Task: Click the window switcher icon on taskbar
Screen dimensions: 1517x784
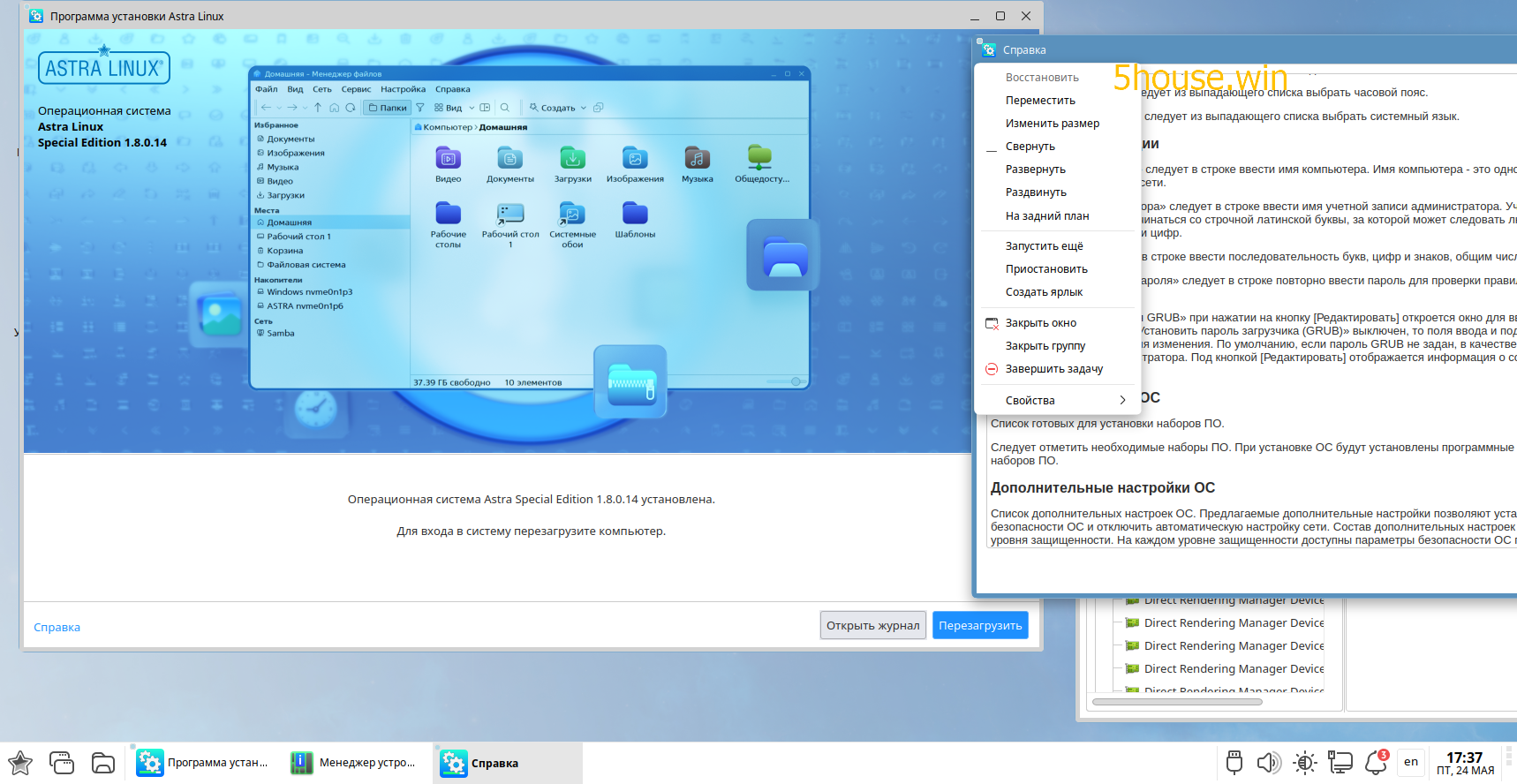Action: coord(62,763)
